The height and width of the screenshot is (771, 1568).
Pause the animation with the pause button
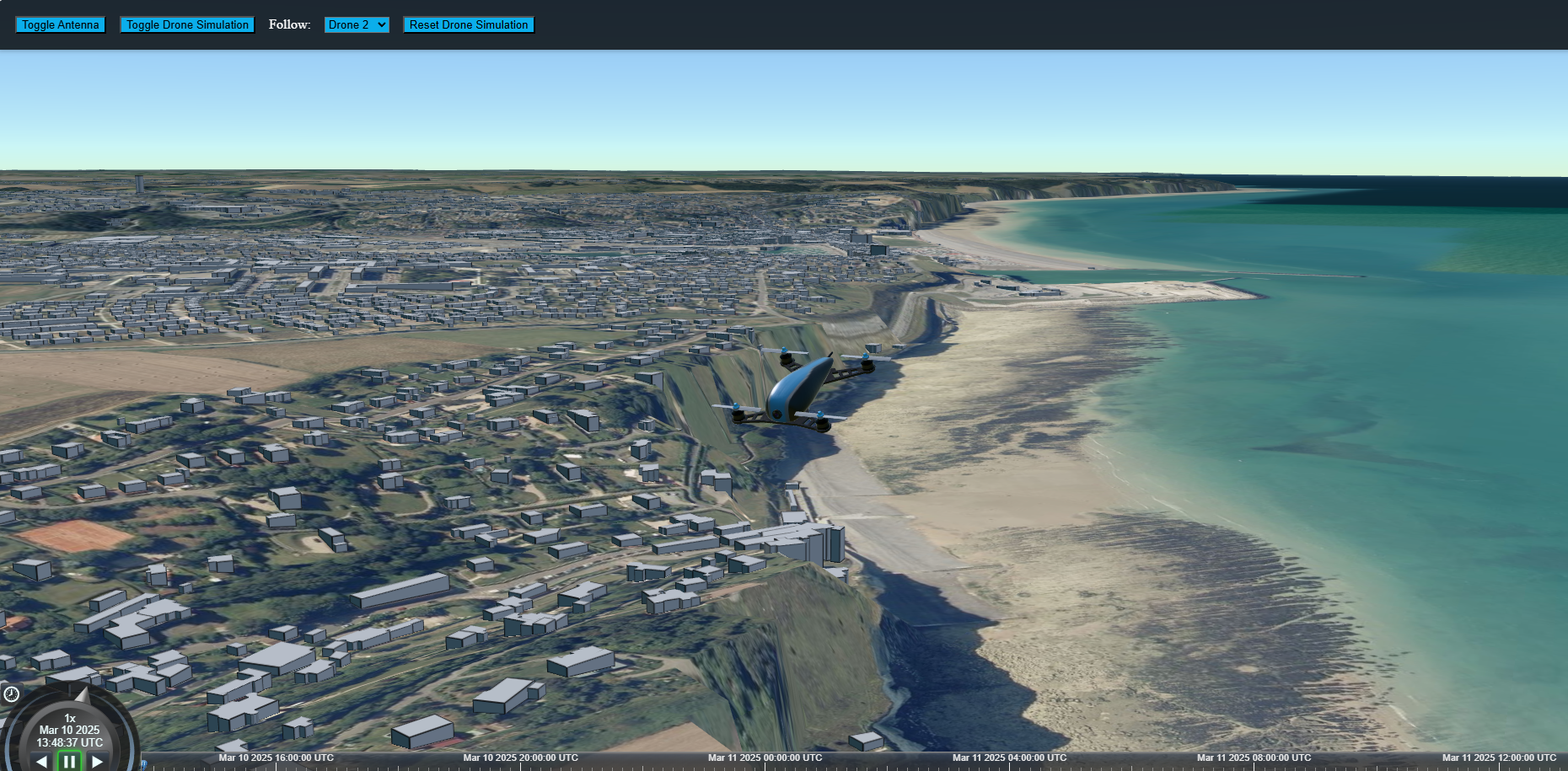69,761
